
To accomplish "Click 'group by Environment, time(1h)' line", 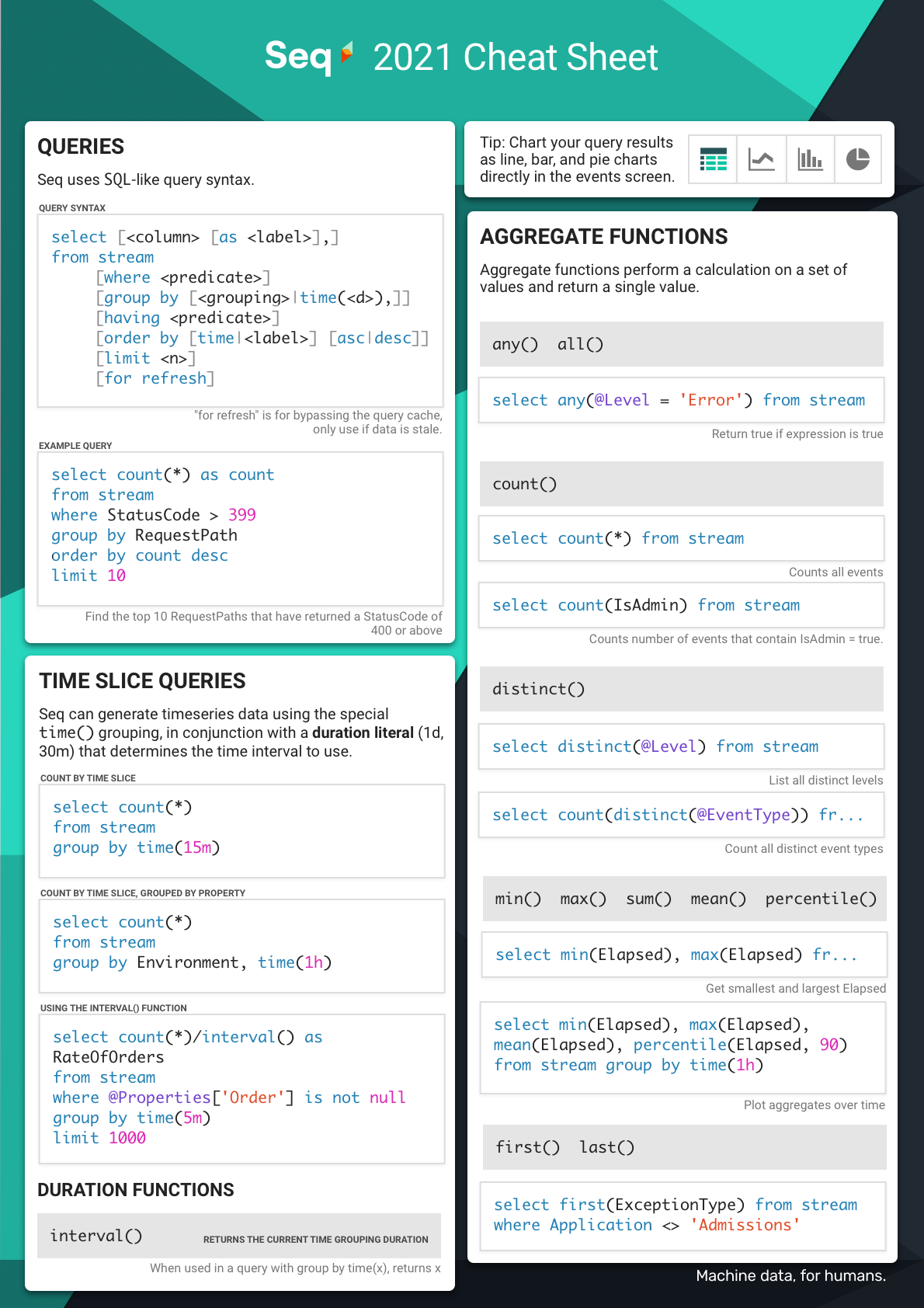I will coord(193,962).
